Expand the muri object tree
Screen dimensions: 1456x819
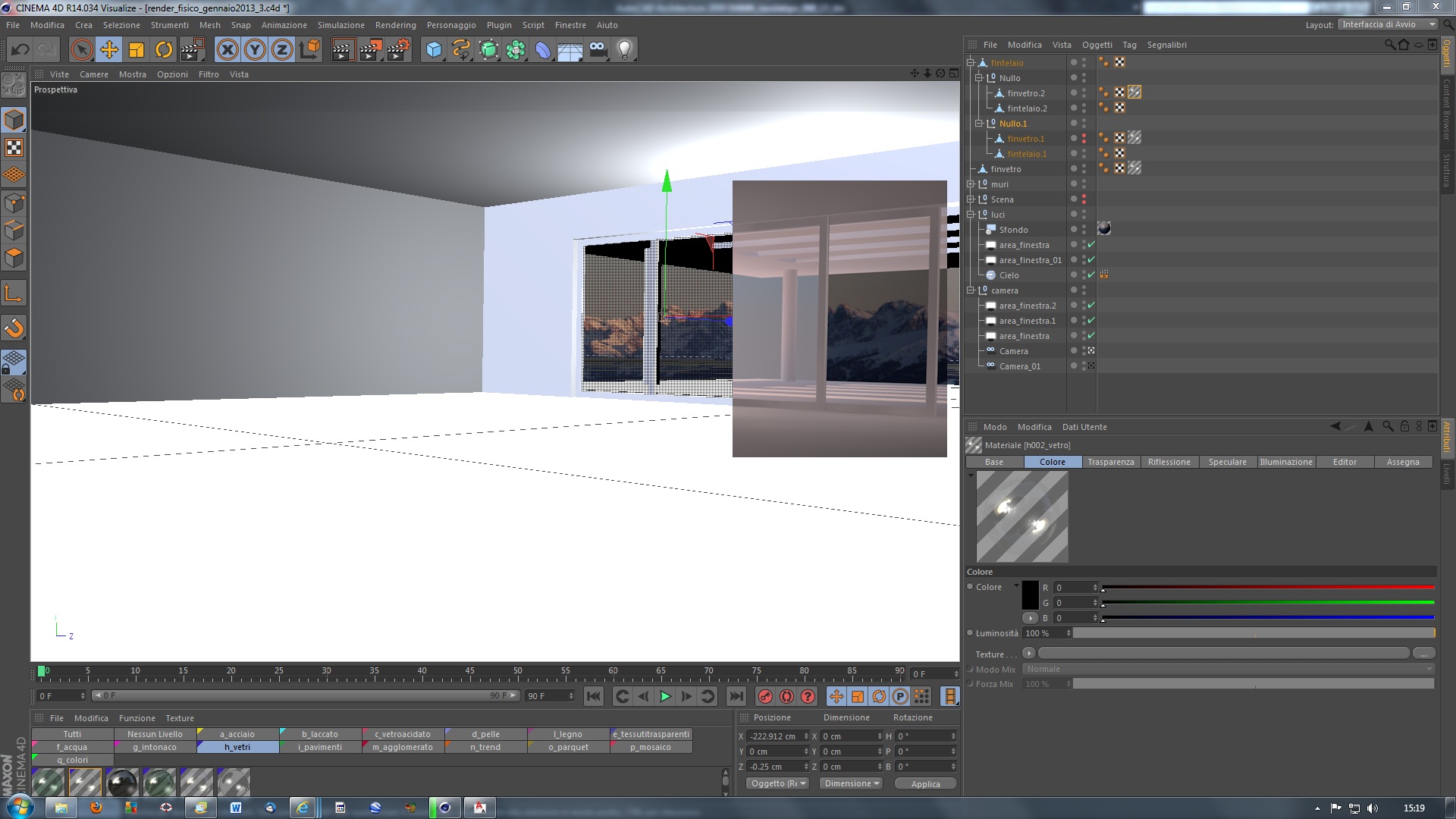(x=971, y=184)
